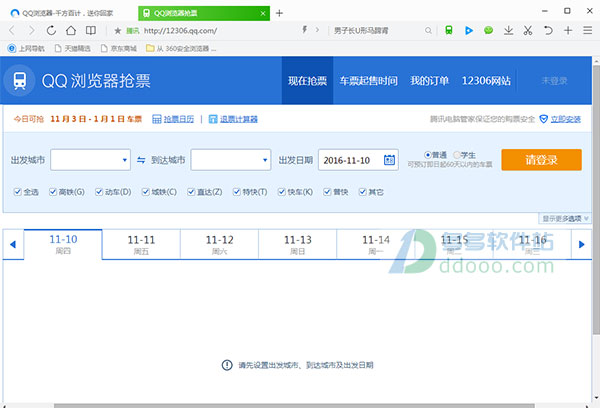Toggle the 快车(K) checkbox
The height and width of the screenshot is (408, 600).
point(282,192)
